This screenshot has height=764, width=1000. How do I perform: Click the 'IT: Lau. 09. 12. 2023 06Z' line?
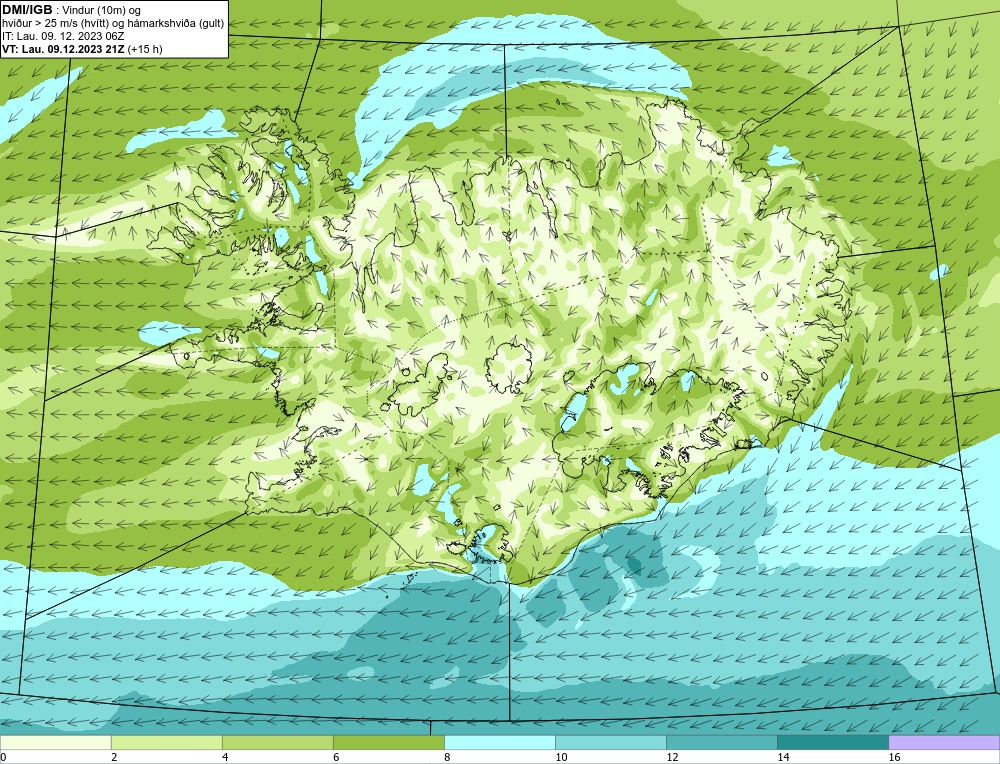point(63,36)
